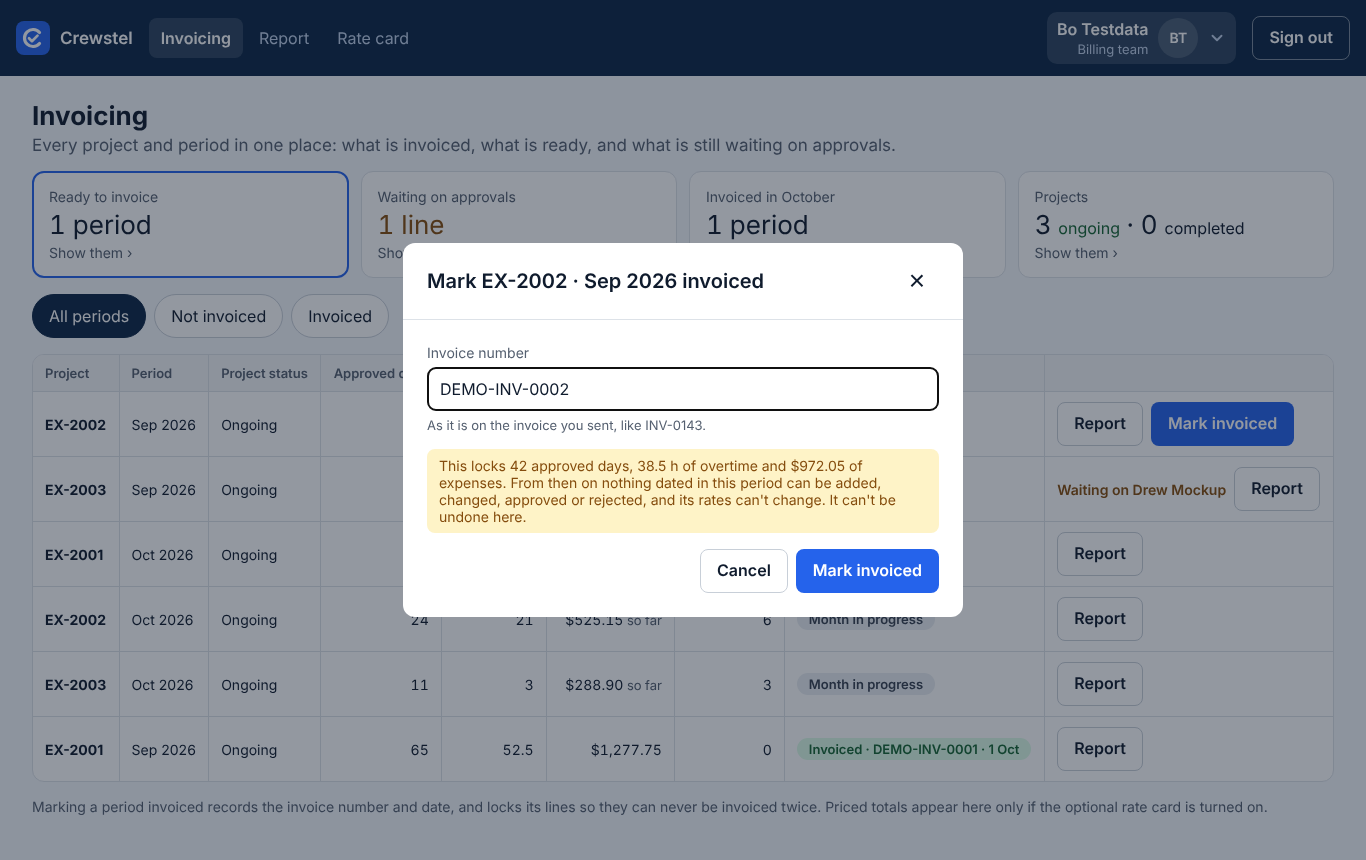The width and height of the screenshot is (1366, 860).
Task: Click the Invoicing page heading
Action: [90, 116]
